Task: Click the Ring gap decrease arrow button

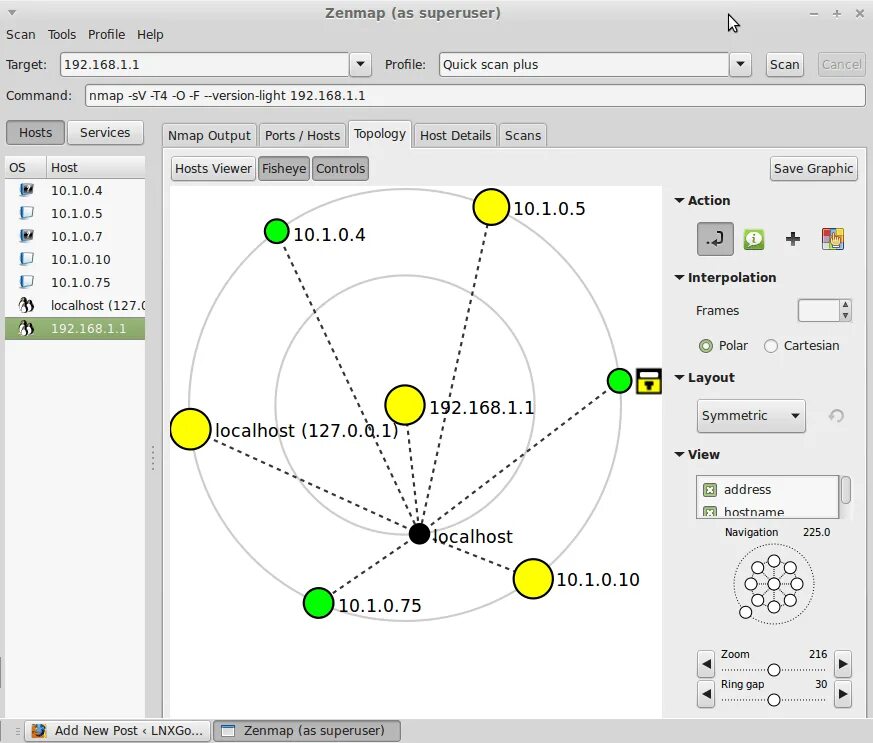Action: [x=706, y=694]
